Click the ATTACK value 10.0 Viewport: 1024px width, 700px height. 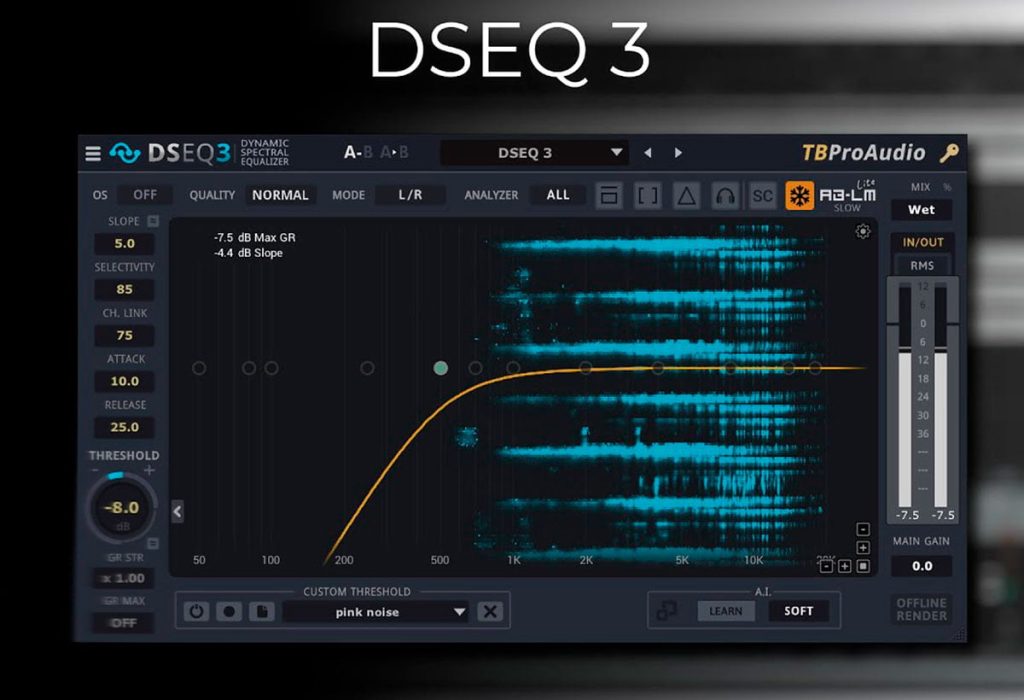[x=124, y=381]
